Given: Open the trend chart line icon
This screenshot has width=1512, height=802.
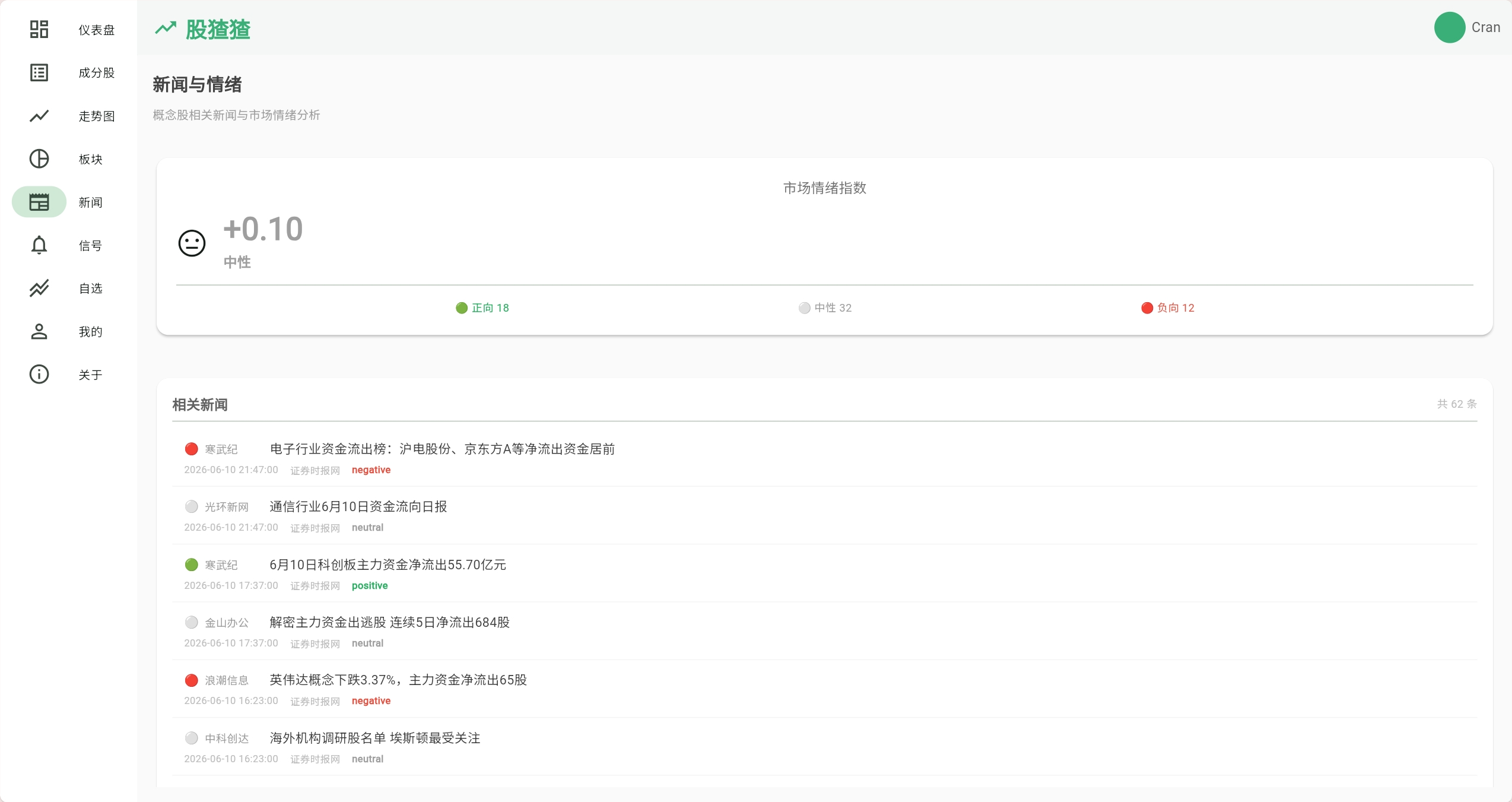Looking at the screenshot, I should tap(39, 116).
